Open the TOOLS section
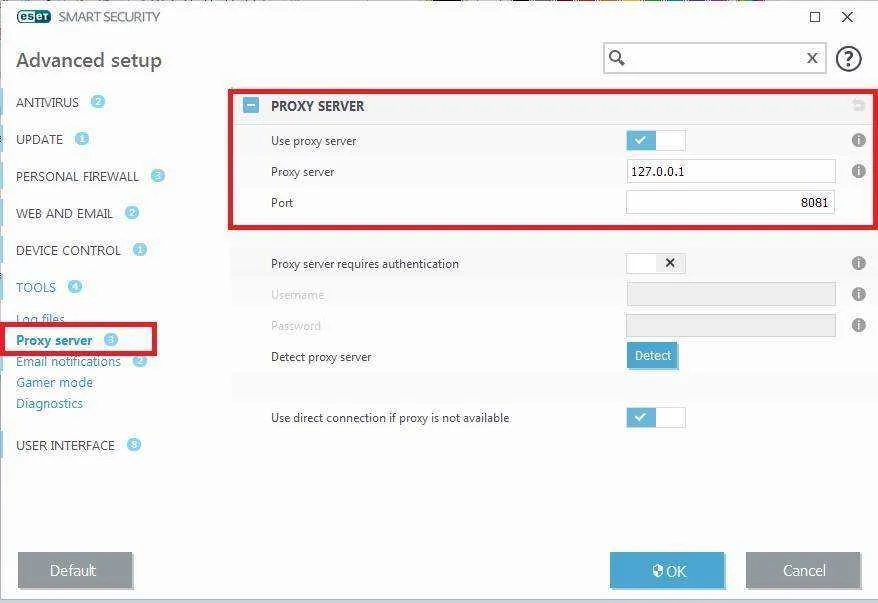Screen dimensions: 878x603 (x=36, y=287)
